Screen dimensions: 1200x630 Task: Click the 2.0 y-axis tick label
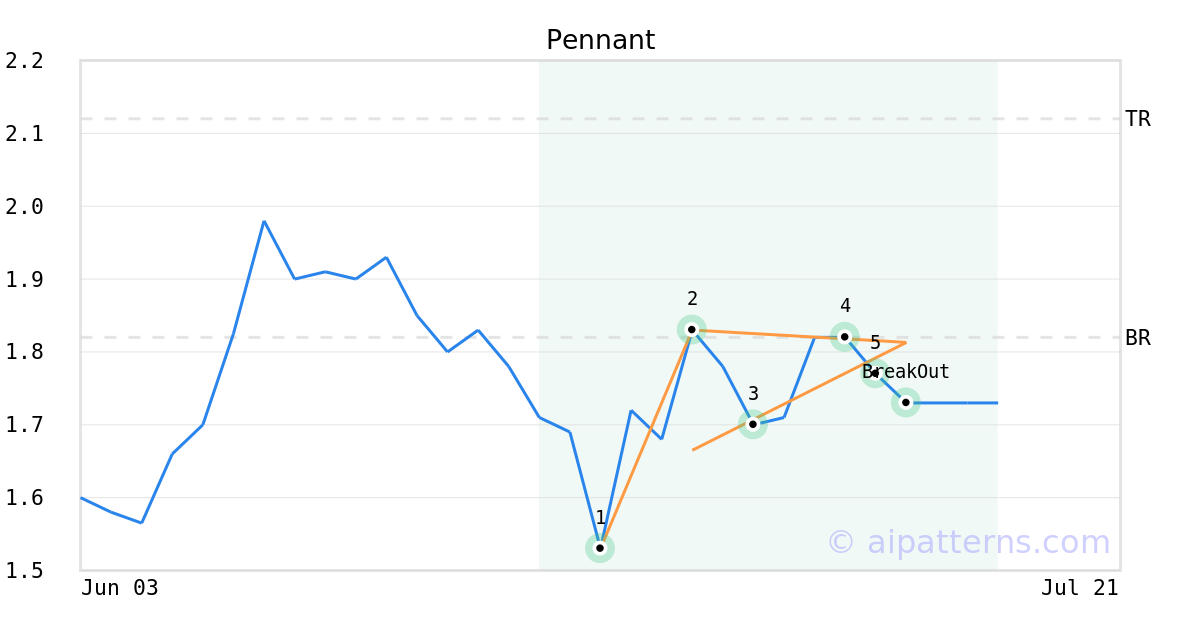point(24,207)
